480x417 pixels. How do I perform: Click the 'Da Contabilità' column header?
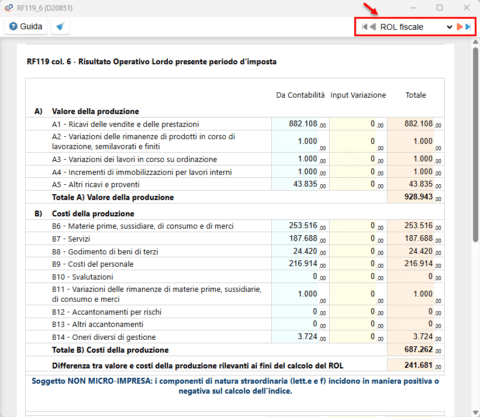[x=300, y=95]
